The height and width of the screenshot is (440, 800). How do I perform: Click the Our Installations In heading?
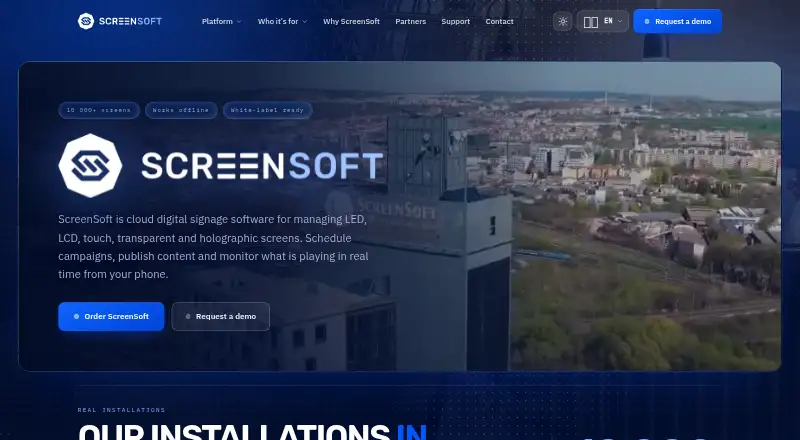(x=253, y=431)
